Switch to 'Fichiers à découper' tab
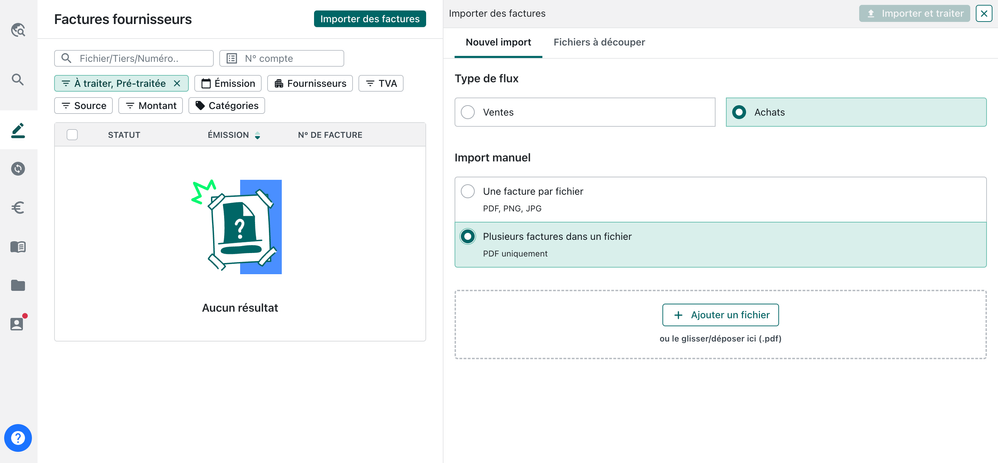This screenshot has width=998, height=463. [x=599, y=42]
